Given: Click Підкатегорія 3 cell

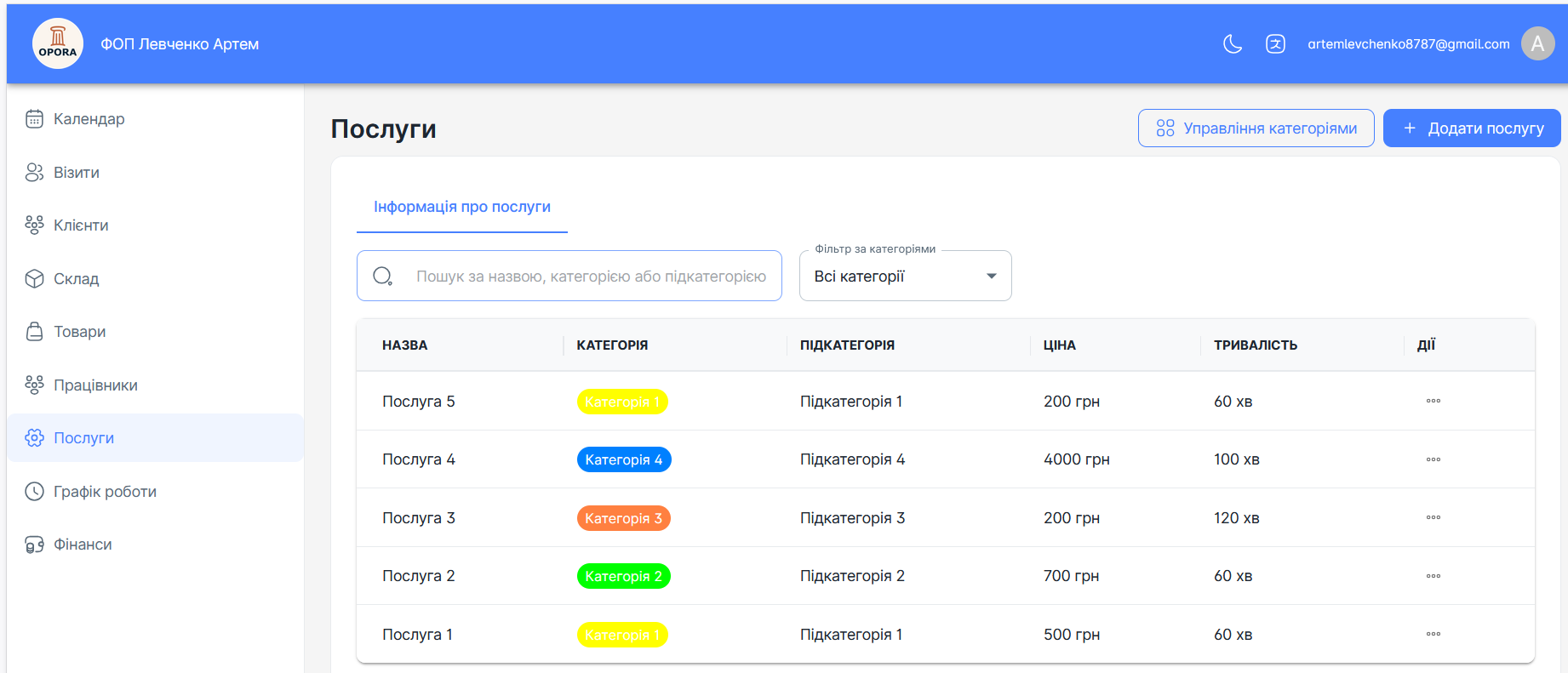Looking at the screenshot, I should (853, 518).
